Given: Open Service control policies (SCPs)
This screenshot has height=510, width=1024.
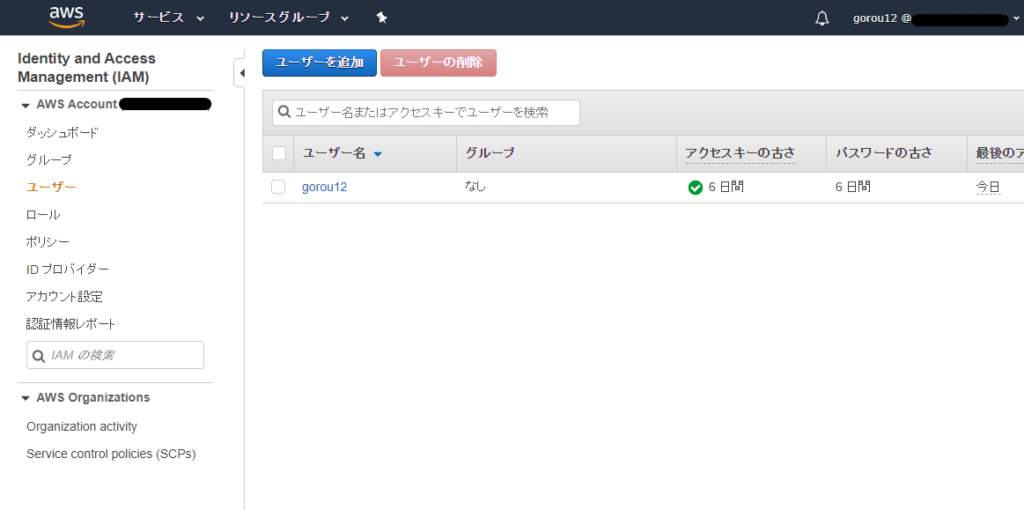Looking at the screenshot, I should click(x=111, y=454).
